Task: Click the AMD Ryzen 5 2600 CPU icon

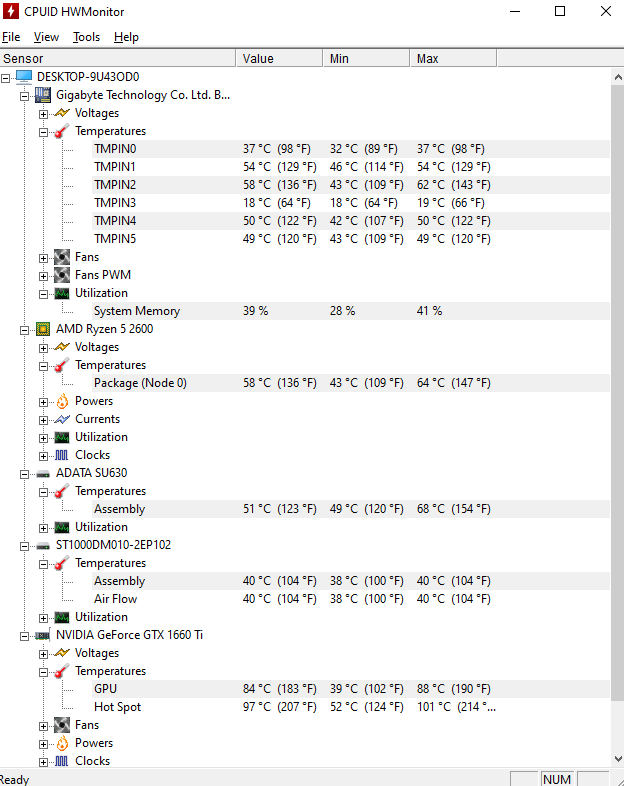Action: coord(43,329)
